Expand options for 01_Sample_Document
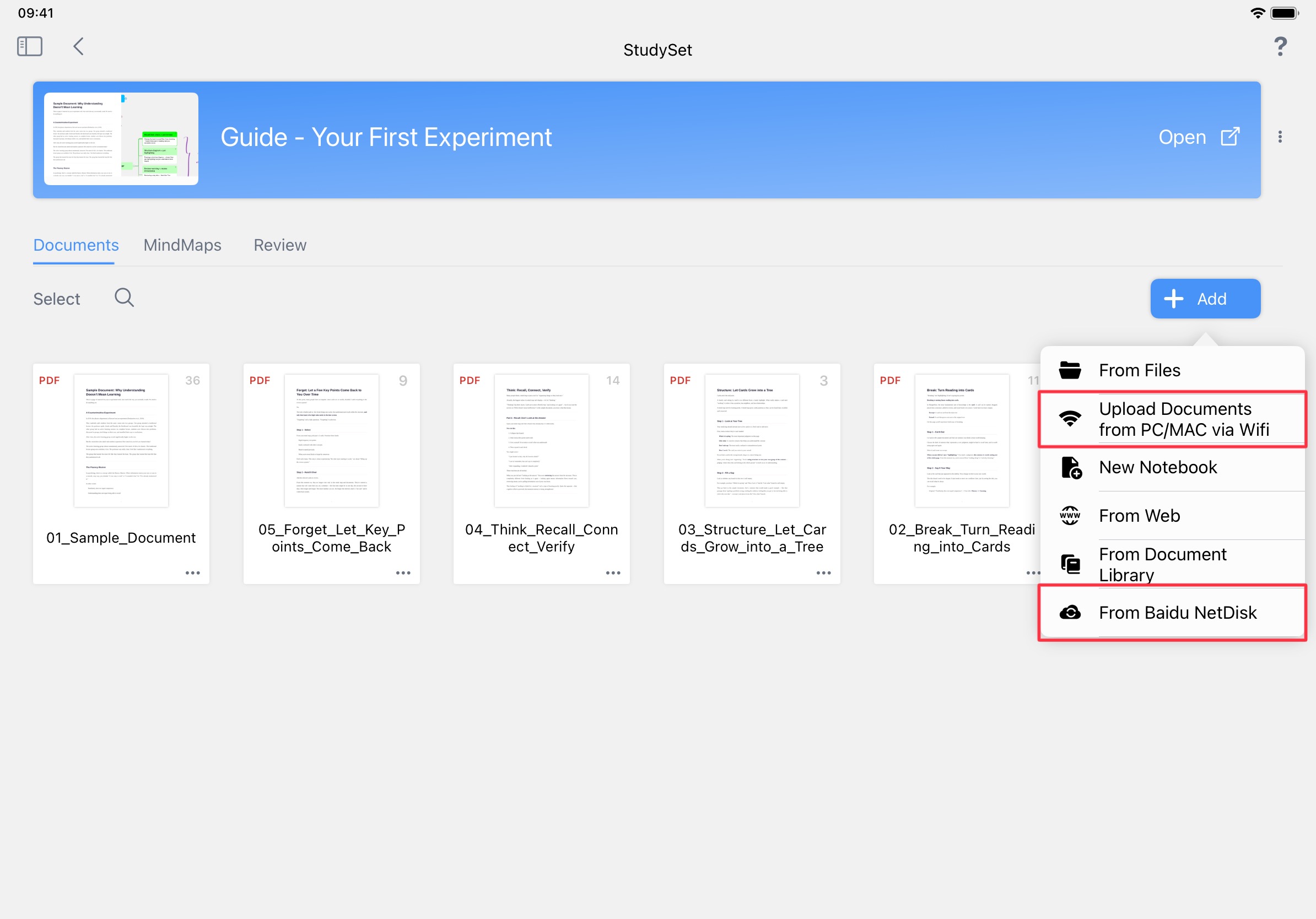The width and height of the screenshot is (1316, 919). coord(192,572)
